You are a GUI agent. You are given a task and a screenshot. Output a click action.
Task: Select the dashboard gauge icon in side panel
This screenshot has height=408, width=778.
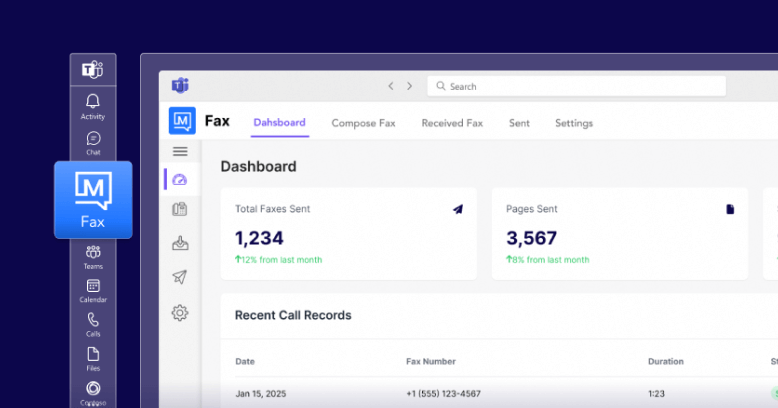[x=180, y=180]
